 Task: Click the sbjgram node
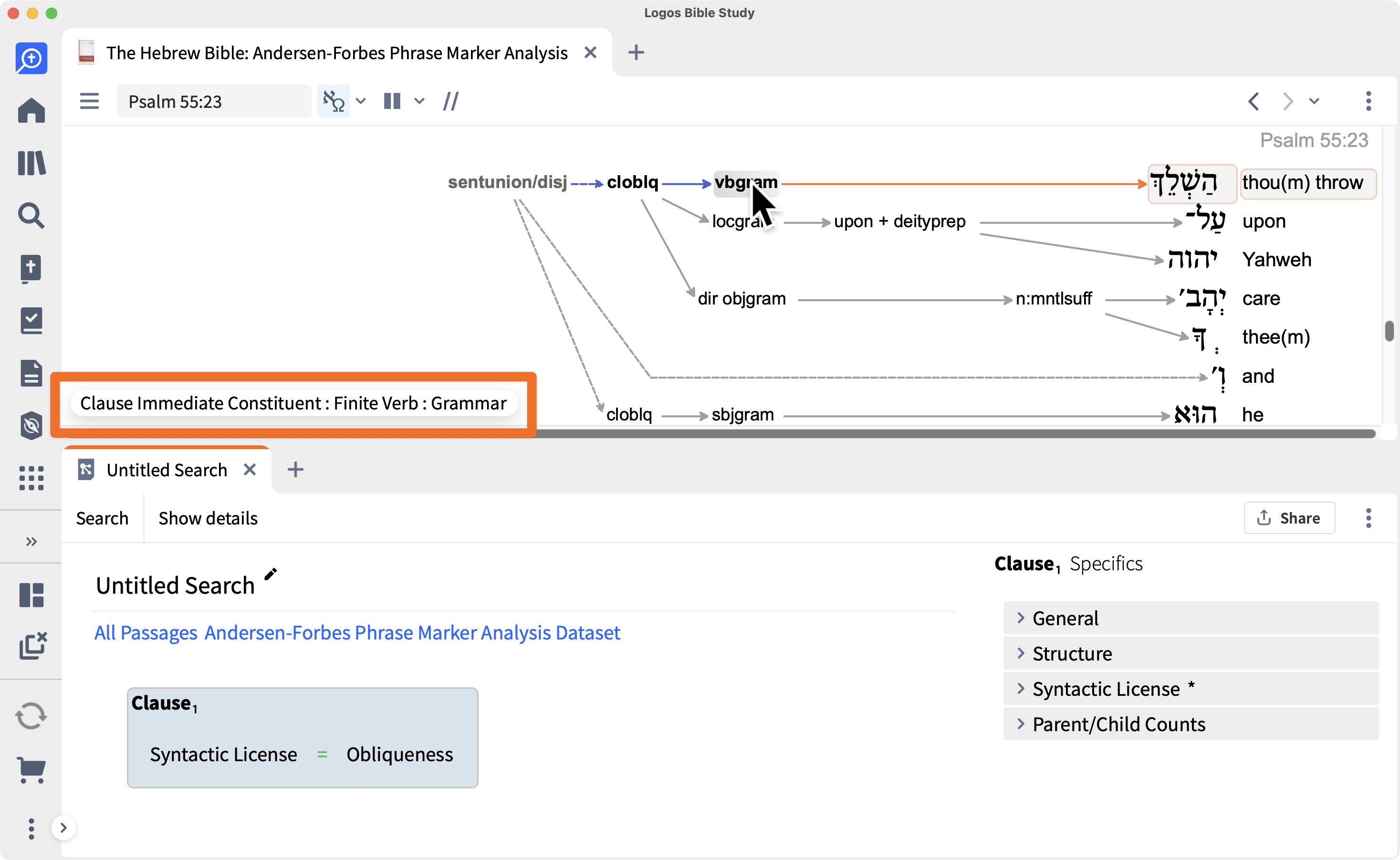742,414
